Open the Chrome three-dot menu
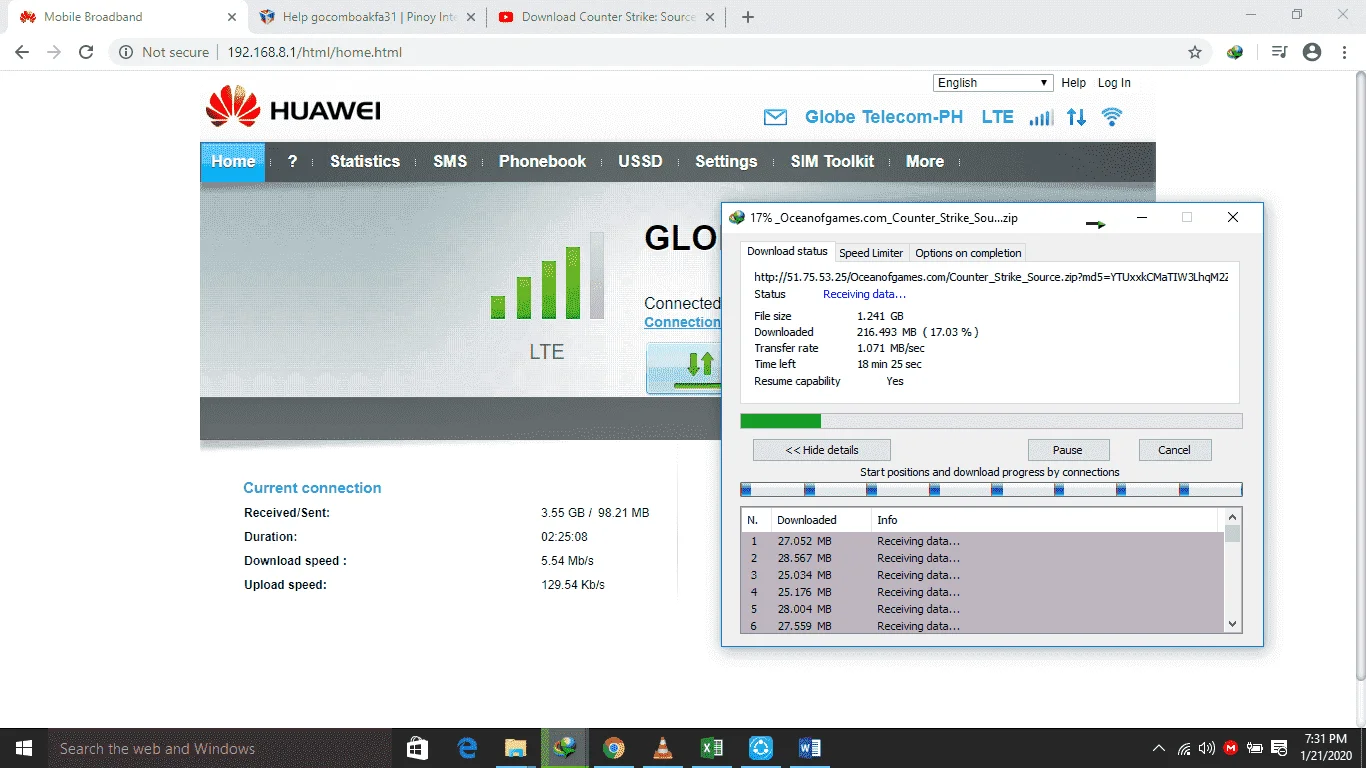This screenshot has width=1366, height=768. tap(1345, 52)
